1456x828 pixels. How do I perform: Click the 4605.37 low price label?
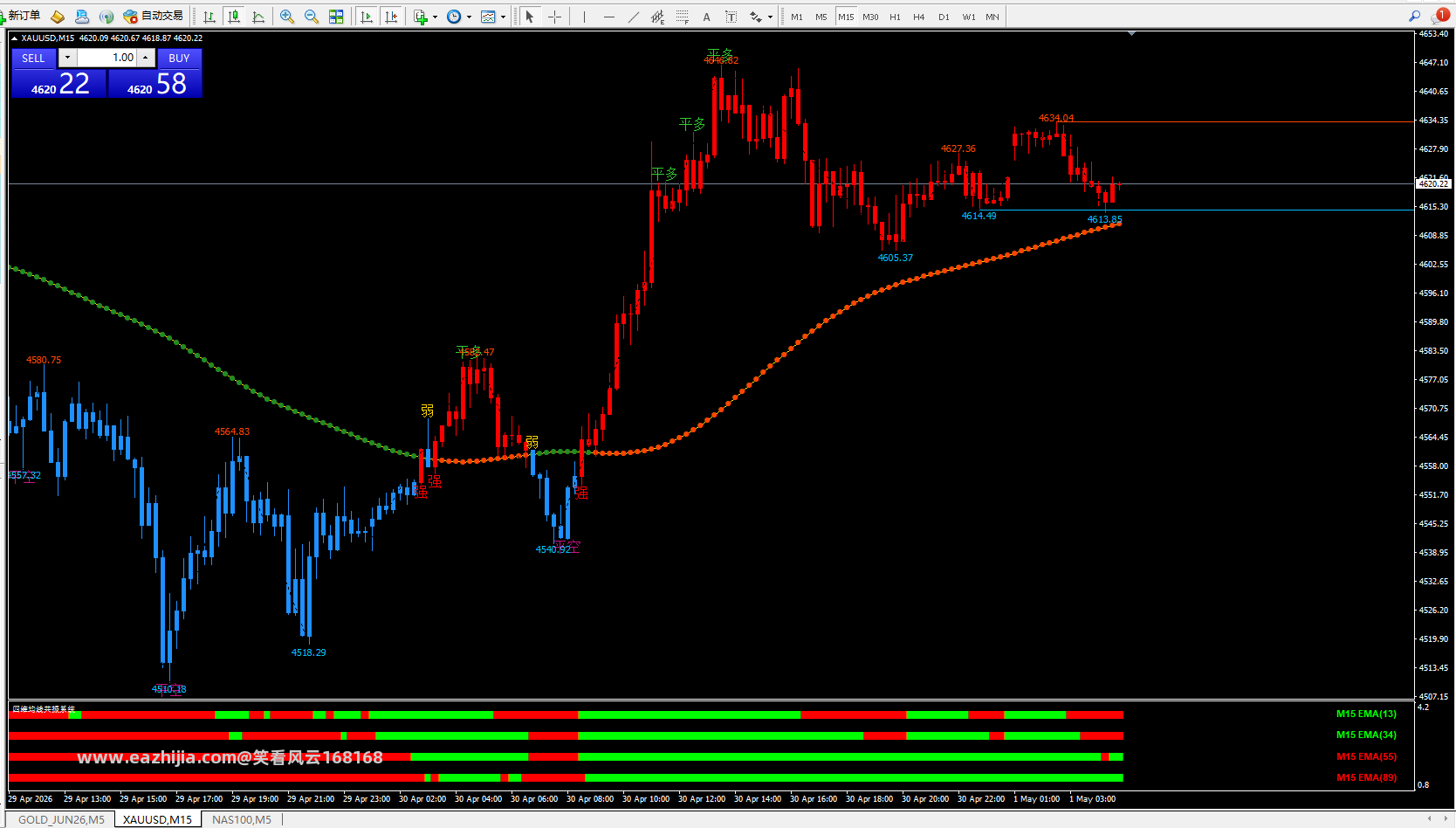[x=895, y=258]
